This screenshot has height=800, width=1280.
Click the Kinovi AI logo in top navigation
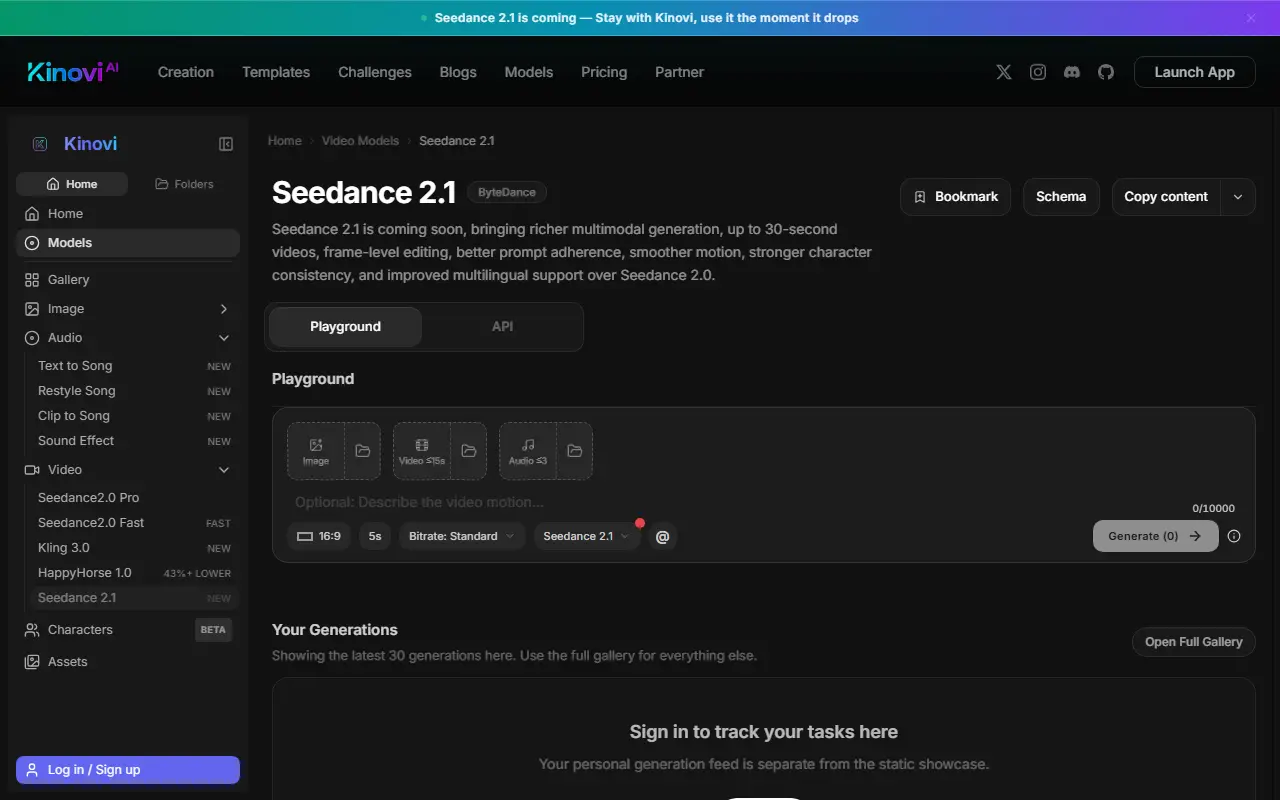click(x=73, y=72)
